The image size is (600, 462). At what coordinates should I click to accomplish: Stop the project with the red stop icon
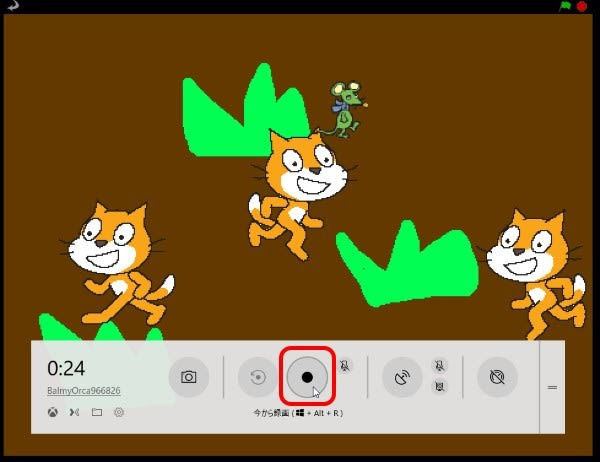click(x=582, y=6)
